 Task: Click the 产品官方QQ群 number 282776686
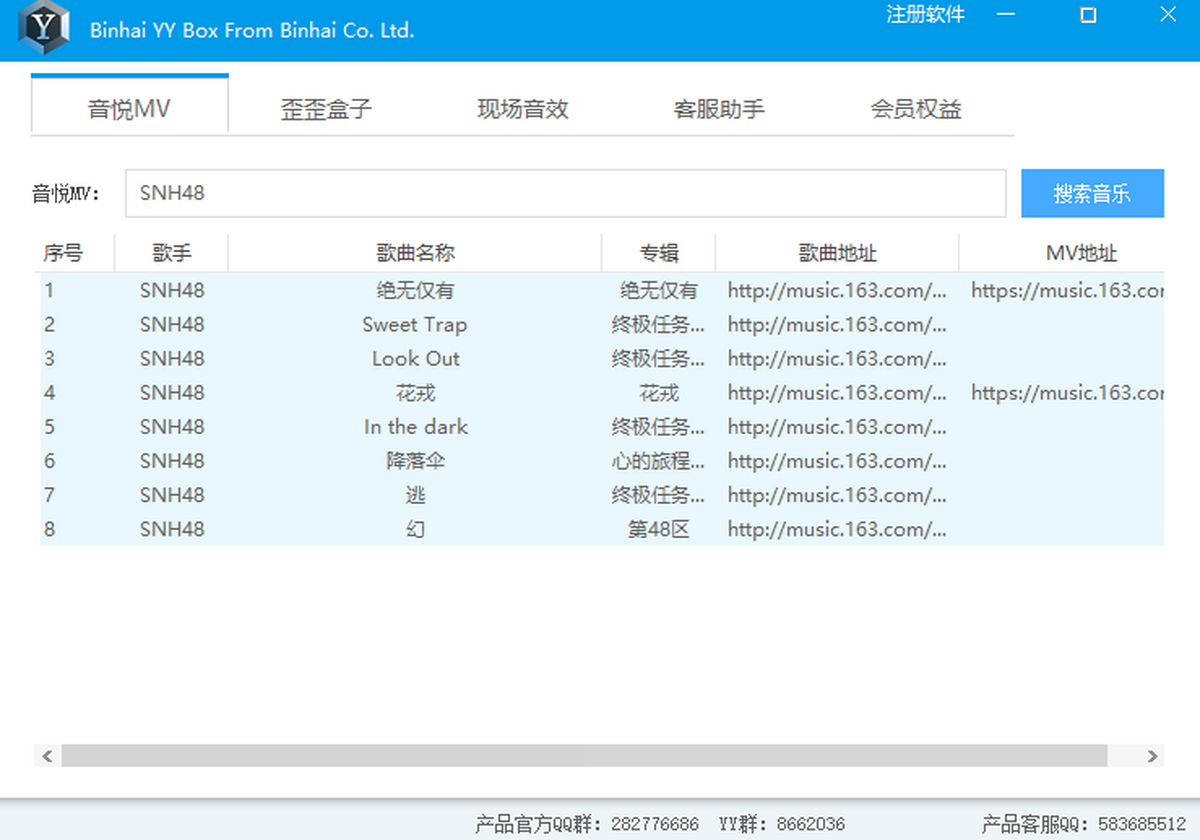click(x=655, y=825)
